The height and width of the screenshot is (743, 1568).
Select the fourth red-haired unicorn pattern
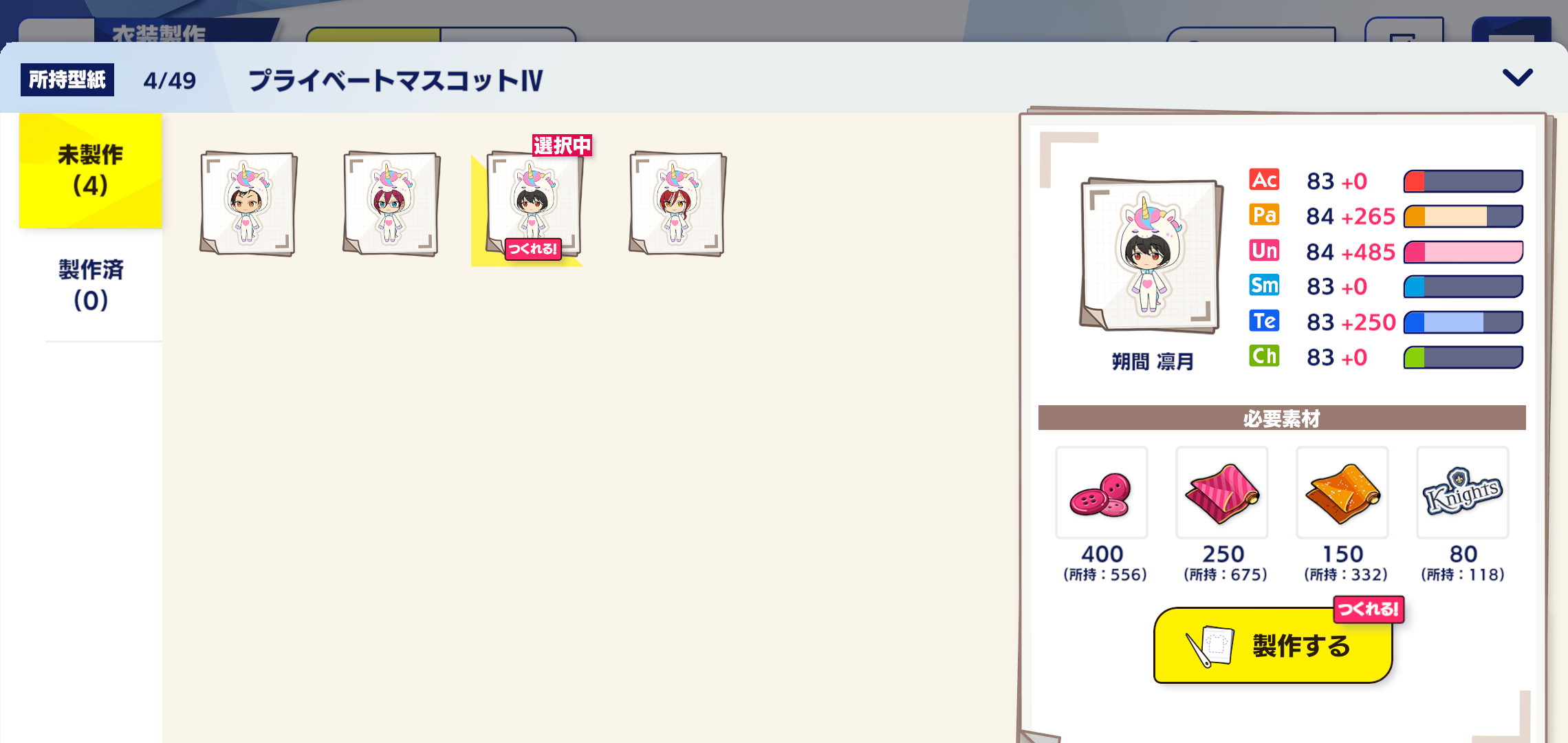[x=677, y=204]
